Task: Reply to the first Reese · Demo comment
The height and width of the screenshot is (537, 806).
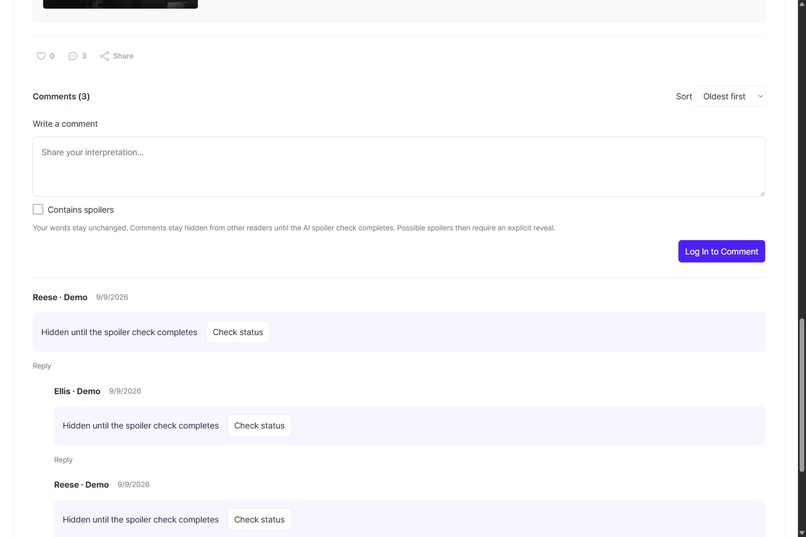Action: [42, 366]
